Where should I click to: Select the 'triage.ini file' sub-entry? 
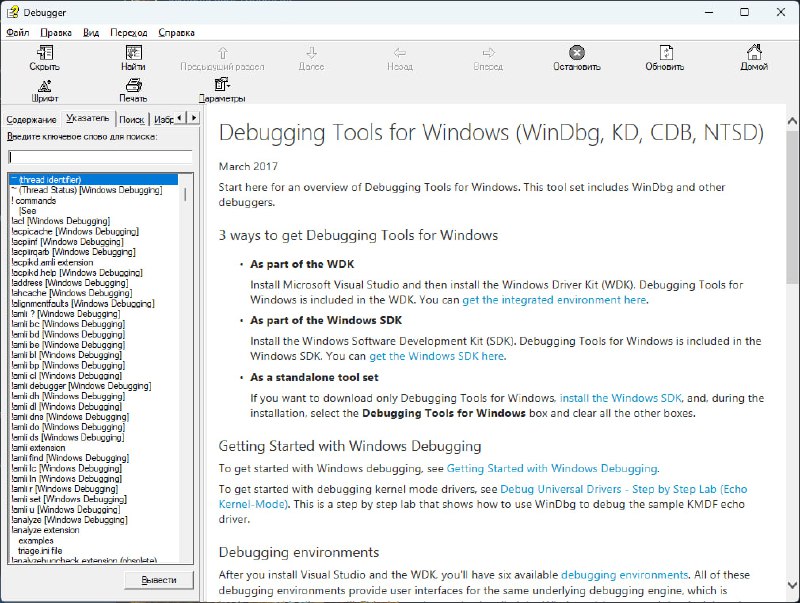click(40, 551)
